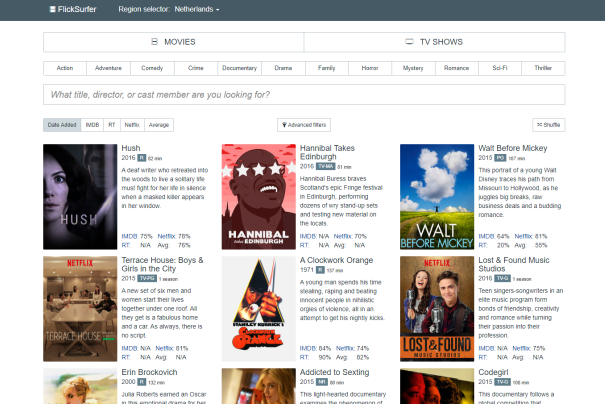
Task: Open the Lost & Found Music Studios poster
Action: click(437, 309)
